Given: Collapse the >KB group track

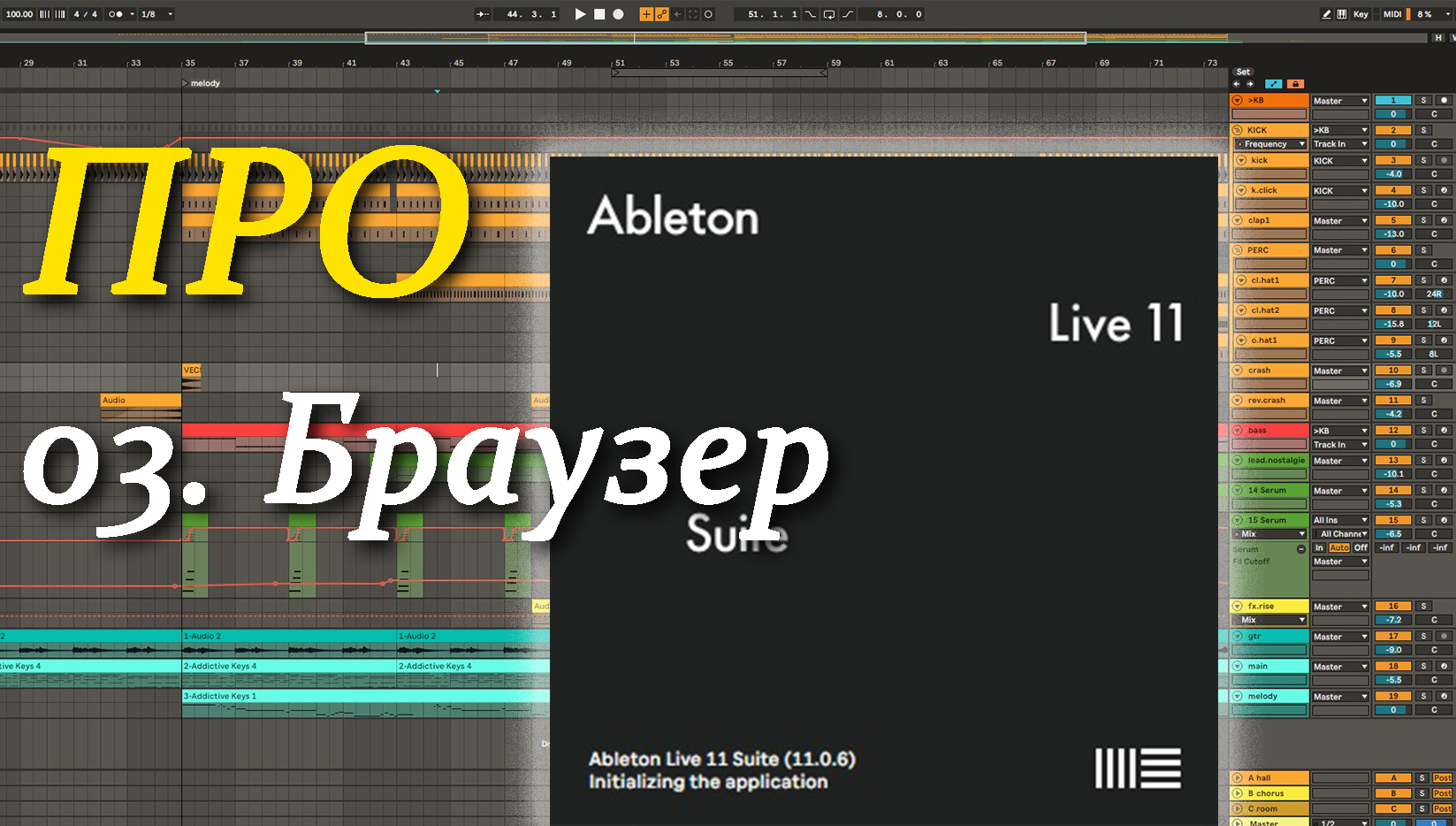Looking at the screenshot, I should tap(1239, 100).
